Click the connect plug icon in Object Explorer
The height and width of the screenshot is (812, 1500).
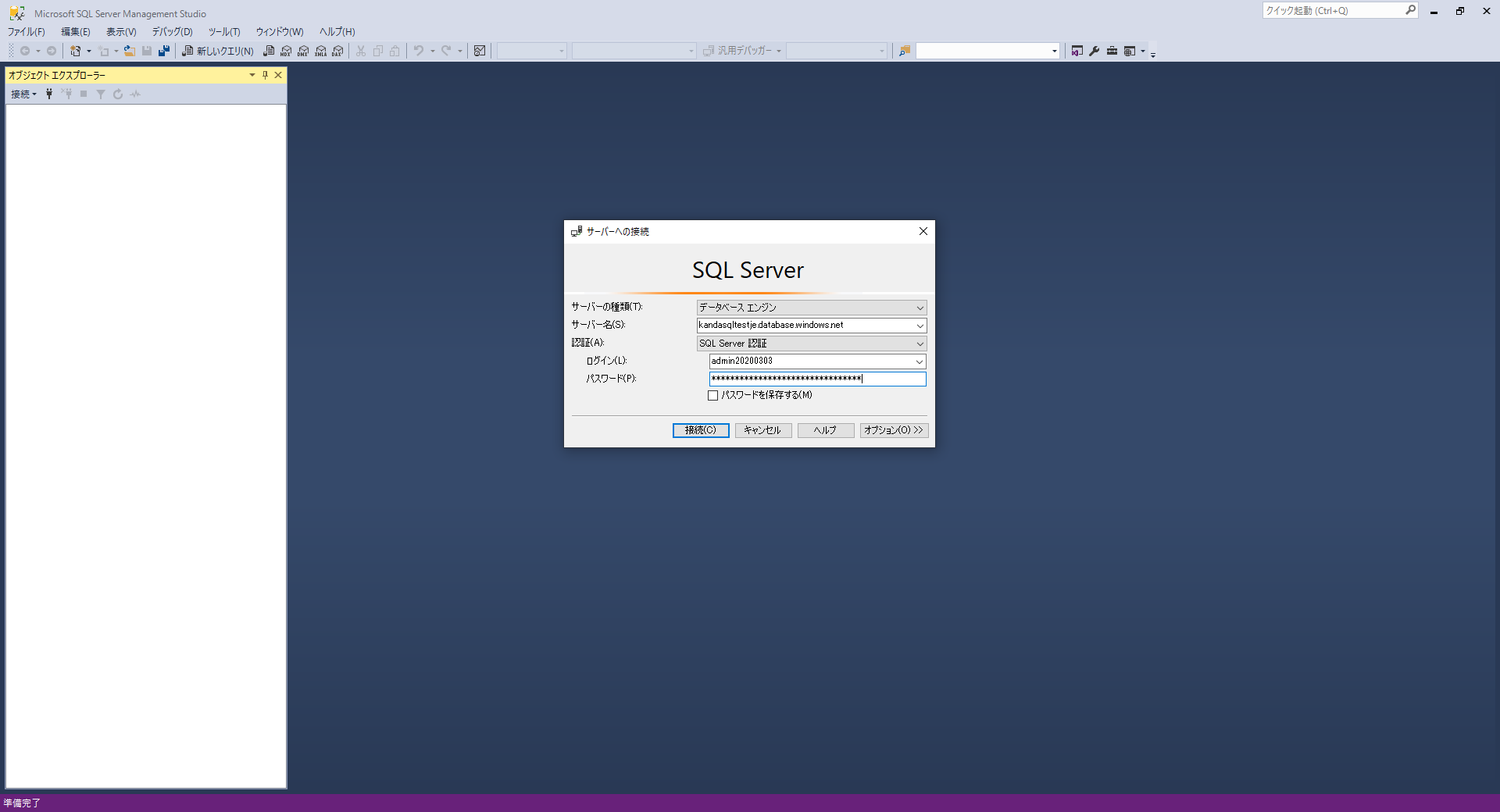coord(49,94)
